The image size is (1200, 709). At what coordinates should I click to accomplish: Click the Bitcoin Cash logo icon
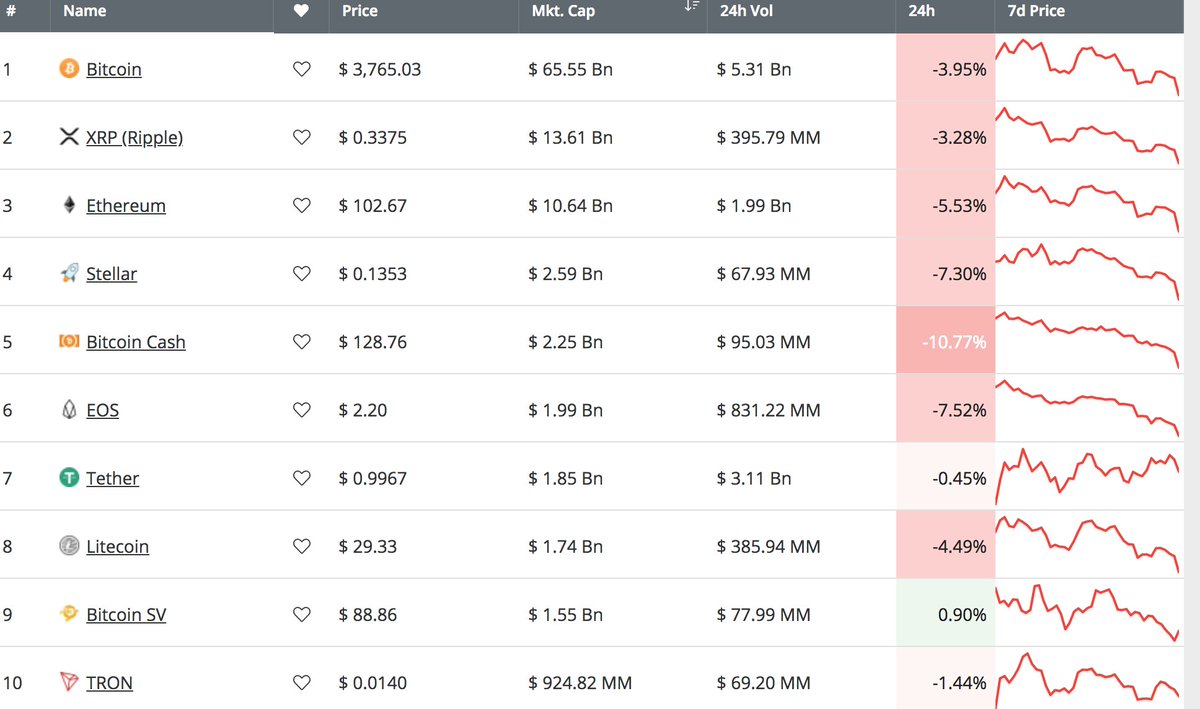(68, 341)
